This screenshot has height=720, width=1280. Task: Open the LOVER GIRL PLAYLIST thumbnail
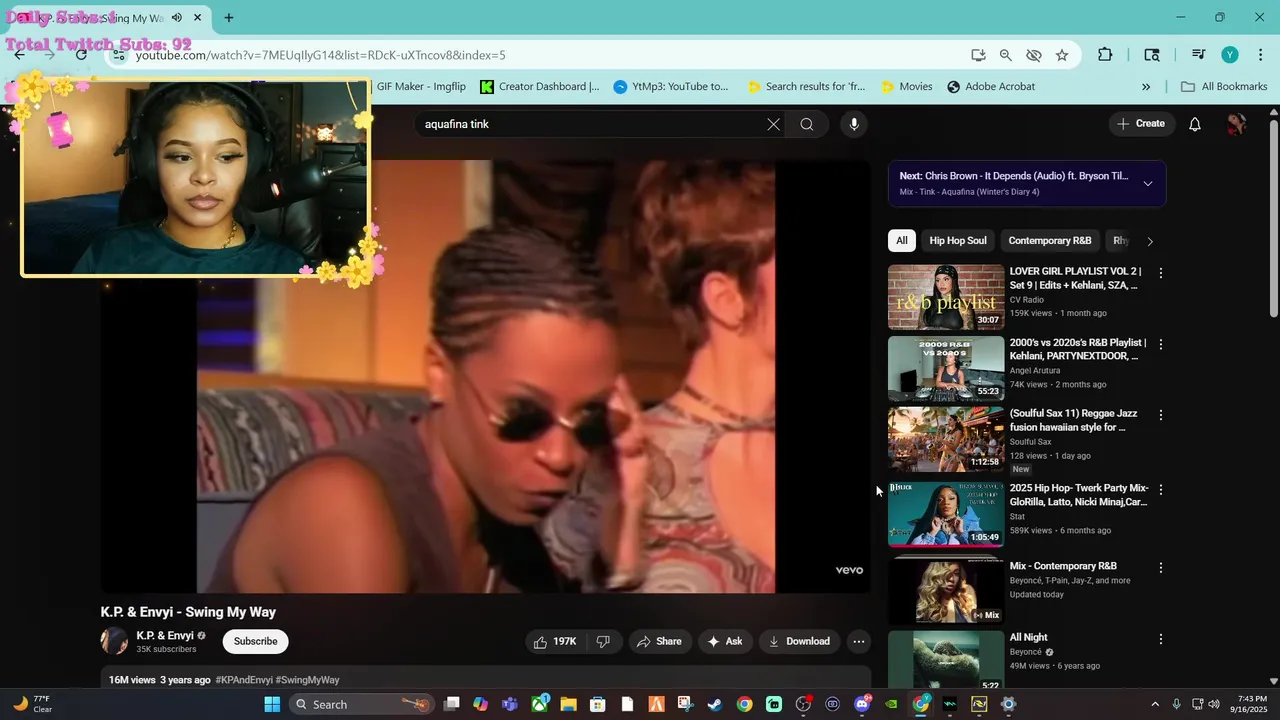click(946, 297)
